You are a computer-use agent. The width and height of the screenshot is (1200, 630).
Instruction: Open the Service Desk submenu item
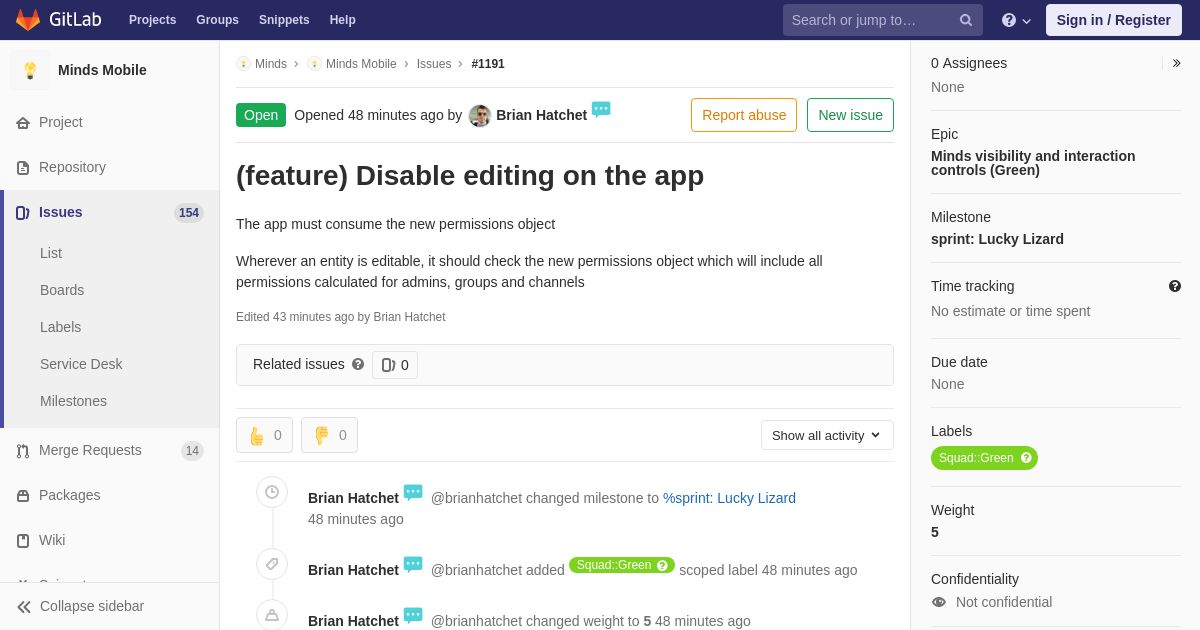pyautogui.click(x=81, y=364)
